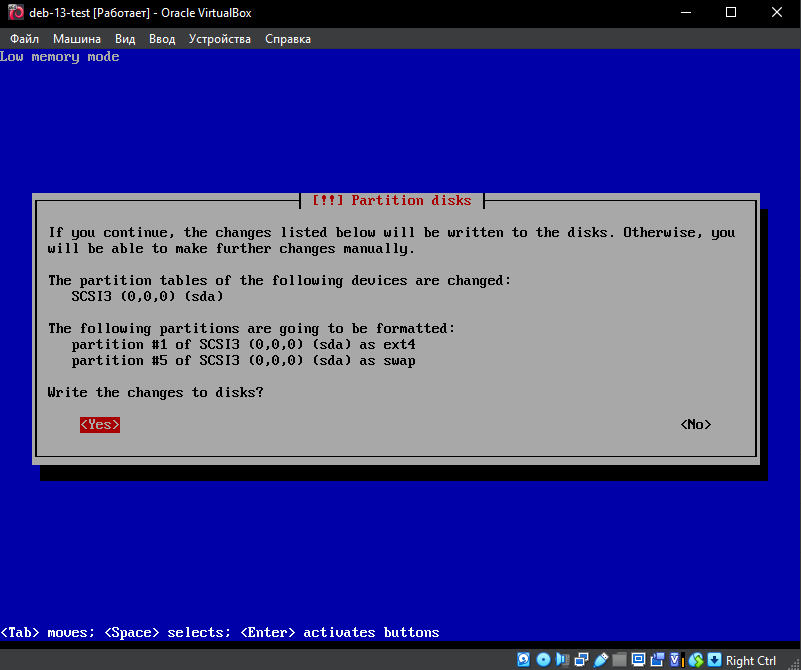Open the network adapter status icon

click(x=581, y=660)
